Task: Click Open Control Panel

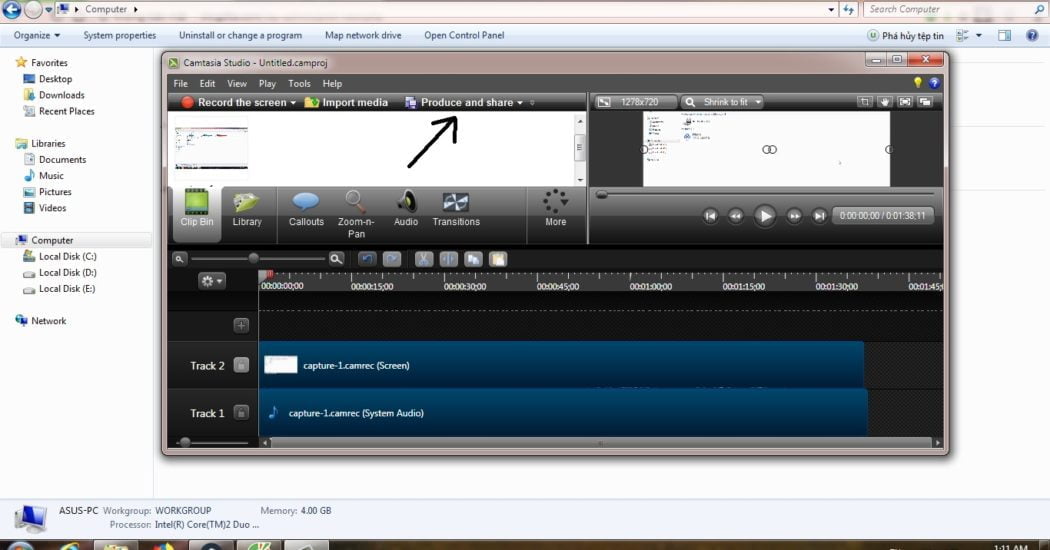Action: 464,36
